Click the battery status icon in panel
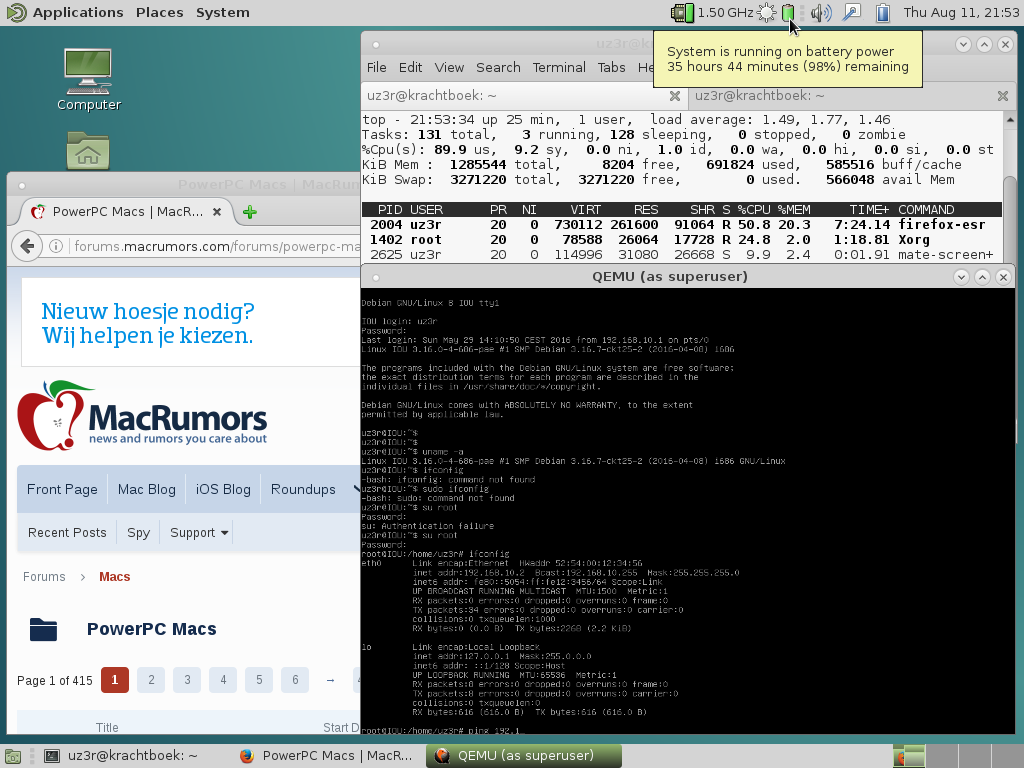This screenshot has width=1024, height=768. click(788, 12)
